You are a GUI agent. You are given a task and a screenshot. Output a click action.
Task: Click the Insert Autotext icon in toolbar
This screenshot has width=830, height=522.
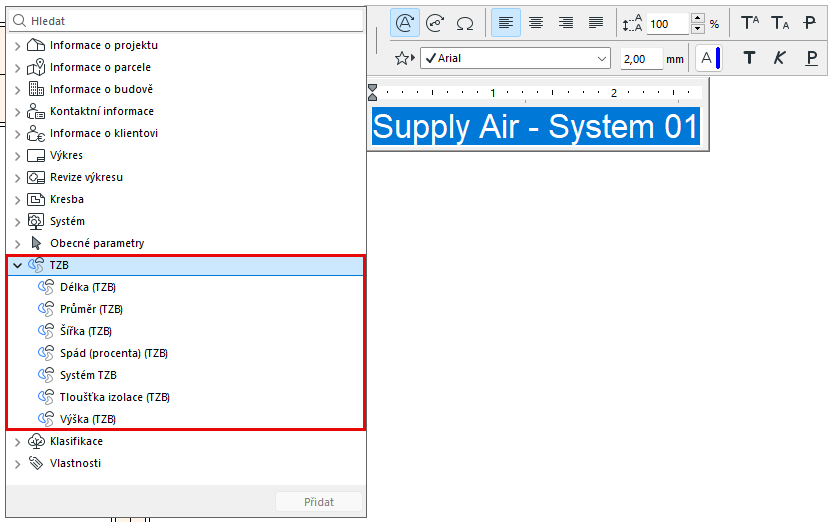coord(405,23)
